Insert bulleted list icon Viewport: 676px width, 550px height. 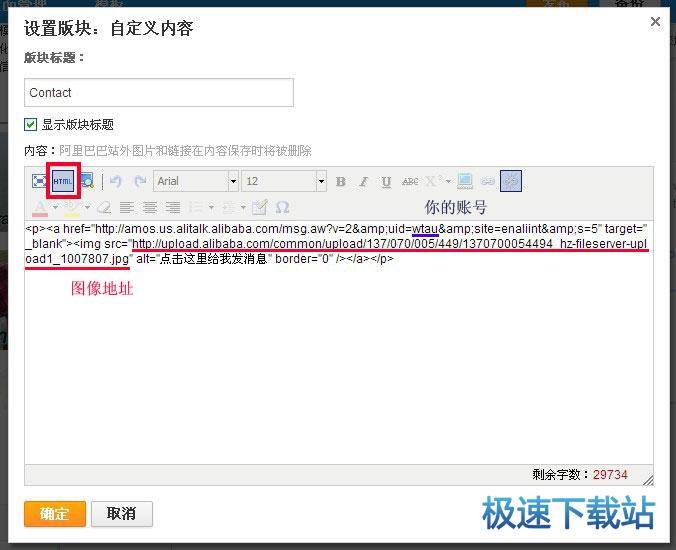[x=196, y=208]
